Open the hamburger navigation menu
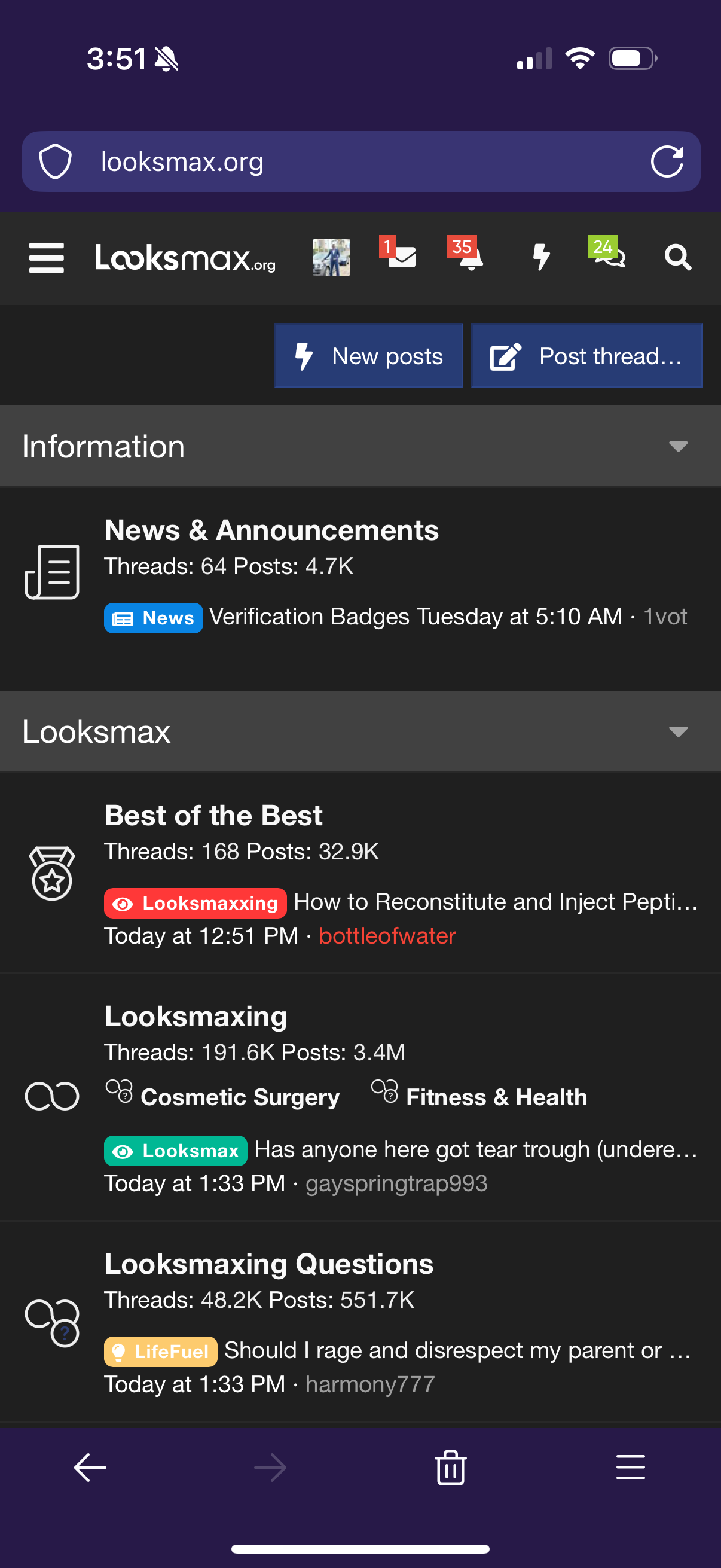The image size is (721, 1568). point(46,258)
